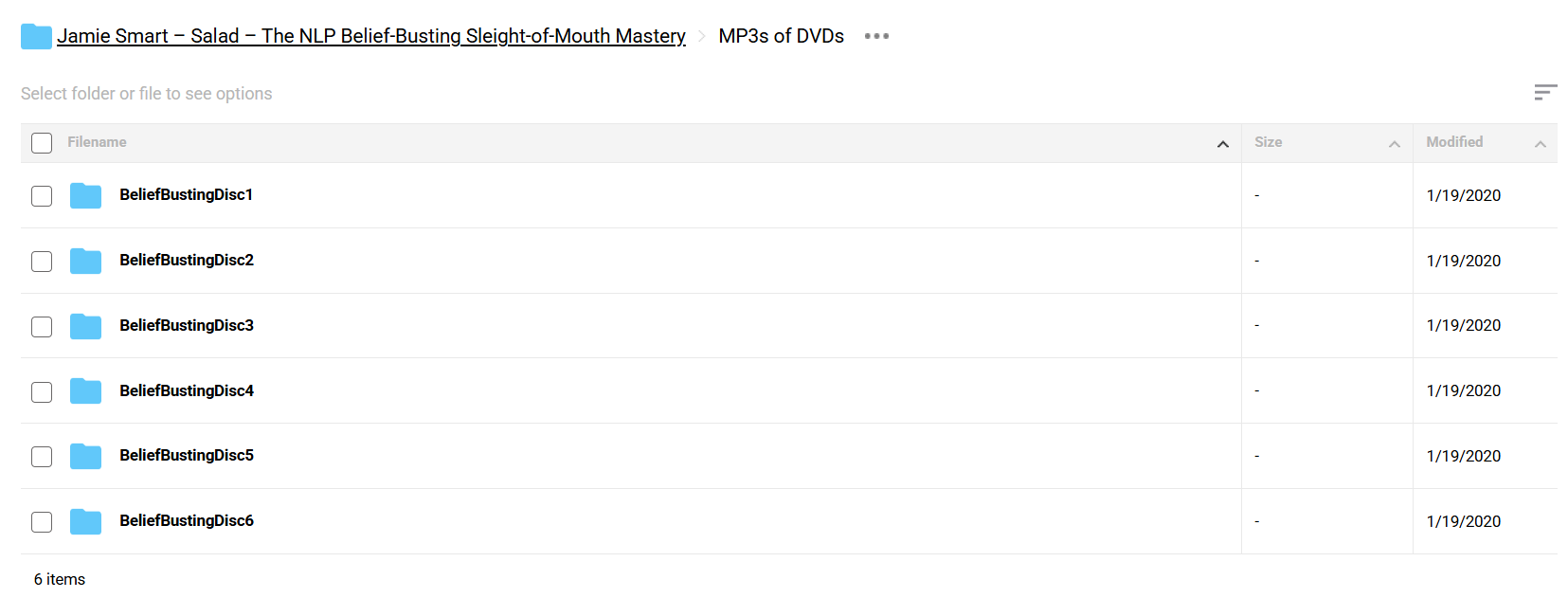Sort by Modified using the column arrow
Viewport: 1568px width, 598px height.
[x=1540, y=144]
